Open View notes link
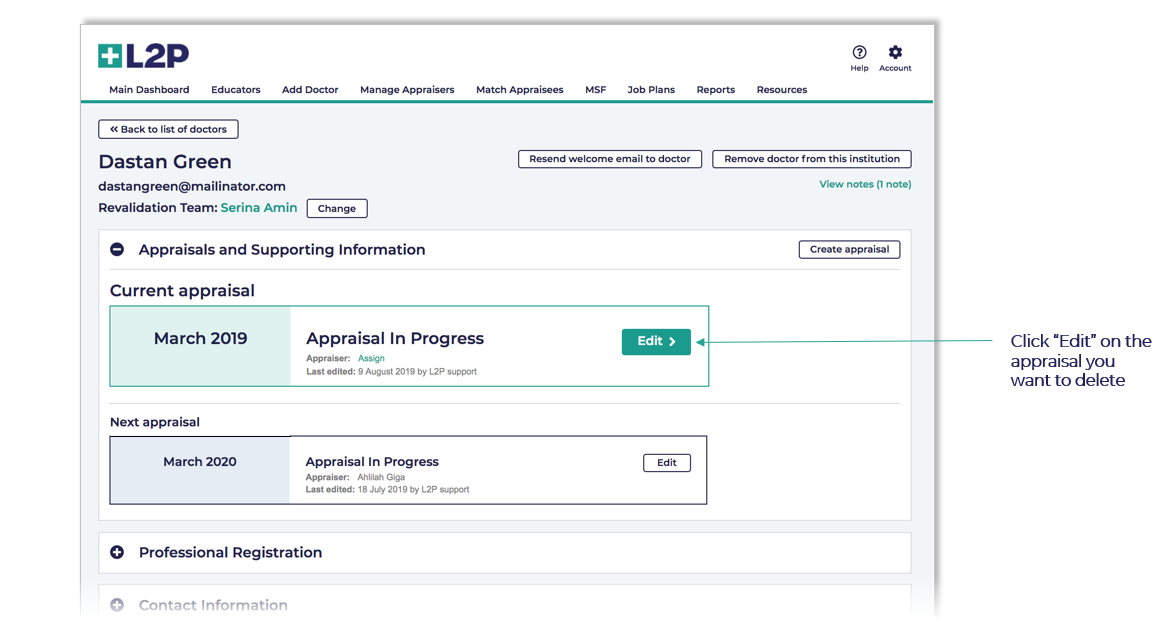Viewport: 1171px width, 643px height. click(865, 184)
